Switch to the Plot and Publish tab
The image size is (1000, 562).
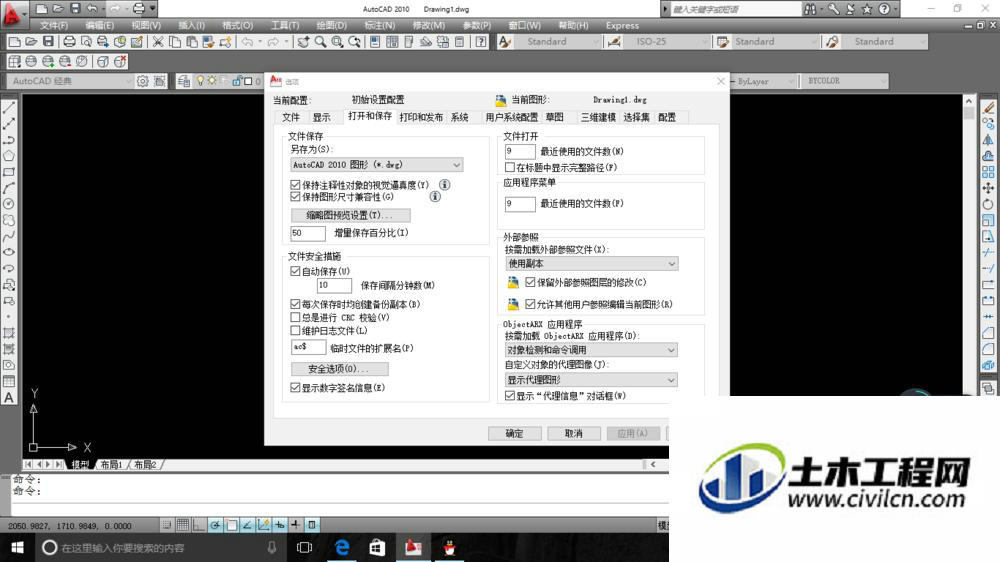coord(421,117)
